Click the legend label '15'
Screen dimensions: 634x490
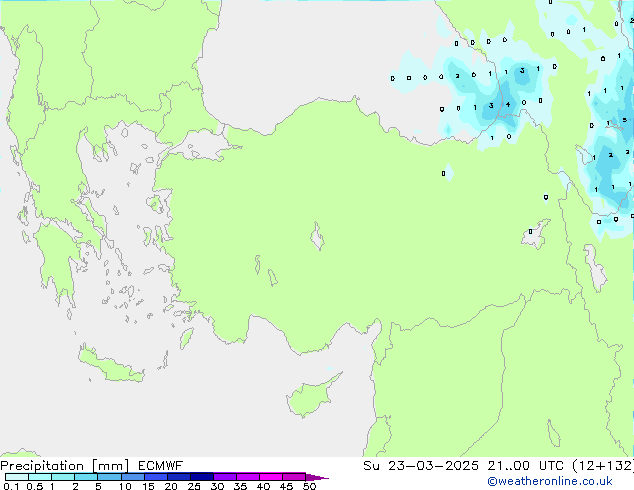point(148,486)
